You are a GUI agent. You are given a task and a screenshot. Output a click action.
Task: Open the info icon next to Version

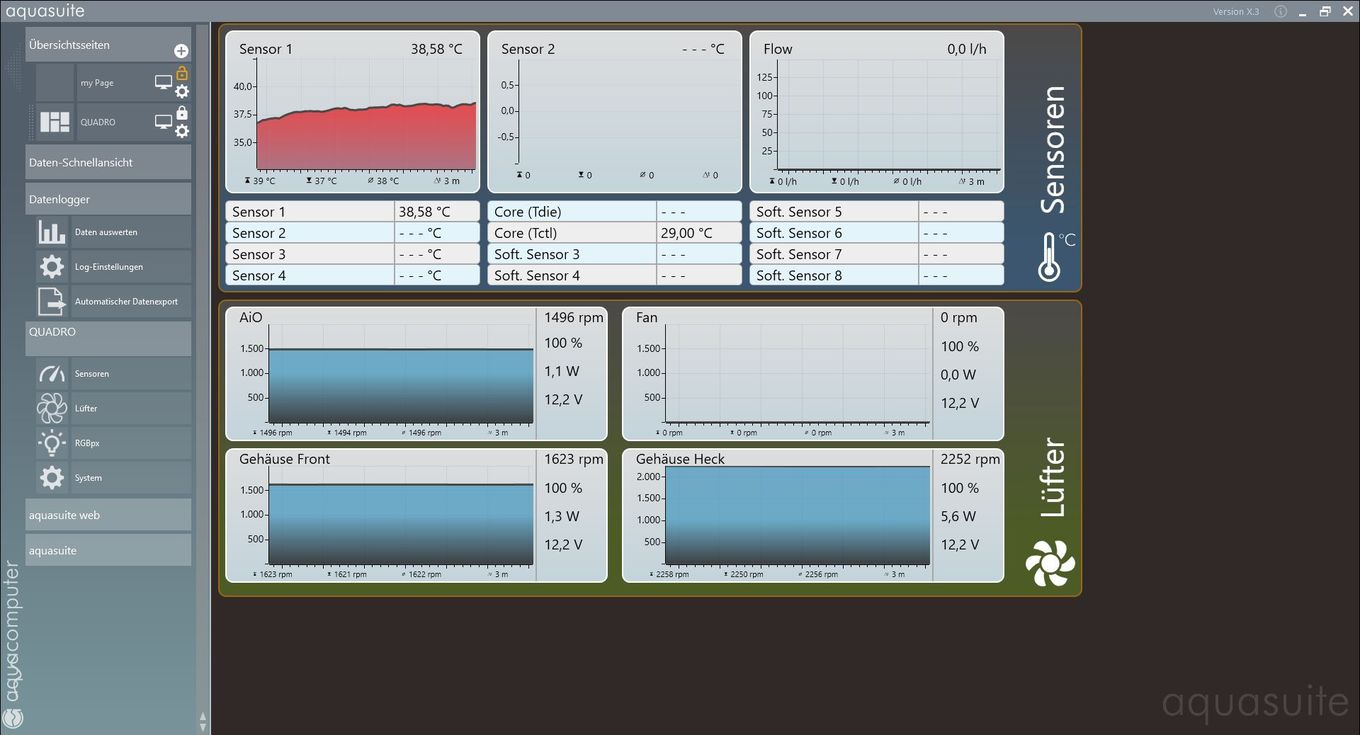1281,11
